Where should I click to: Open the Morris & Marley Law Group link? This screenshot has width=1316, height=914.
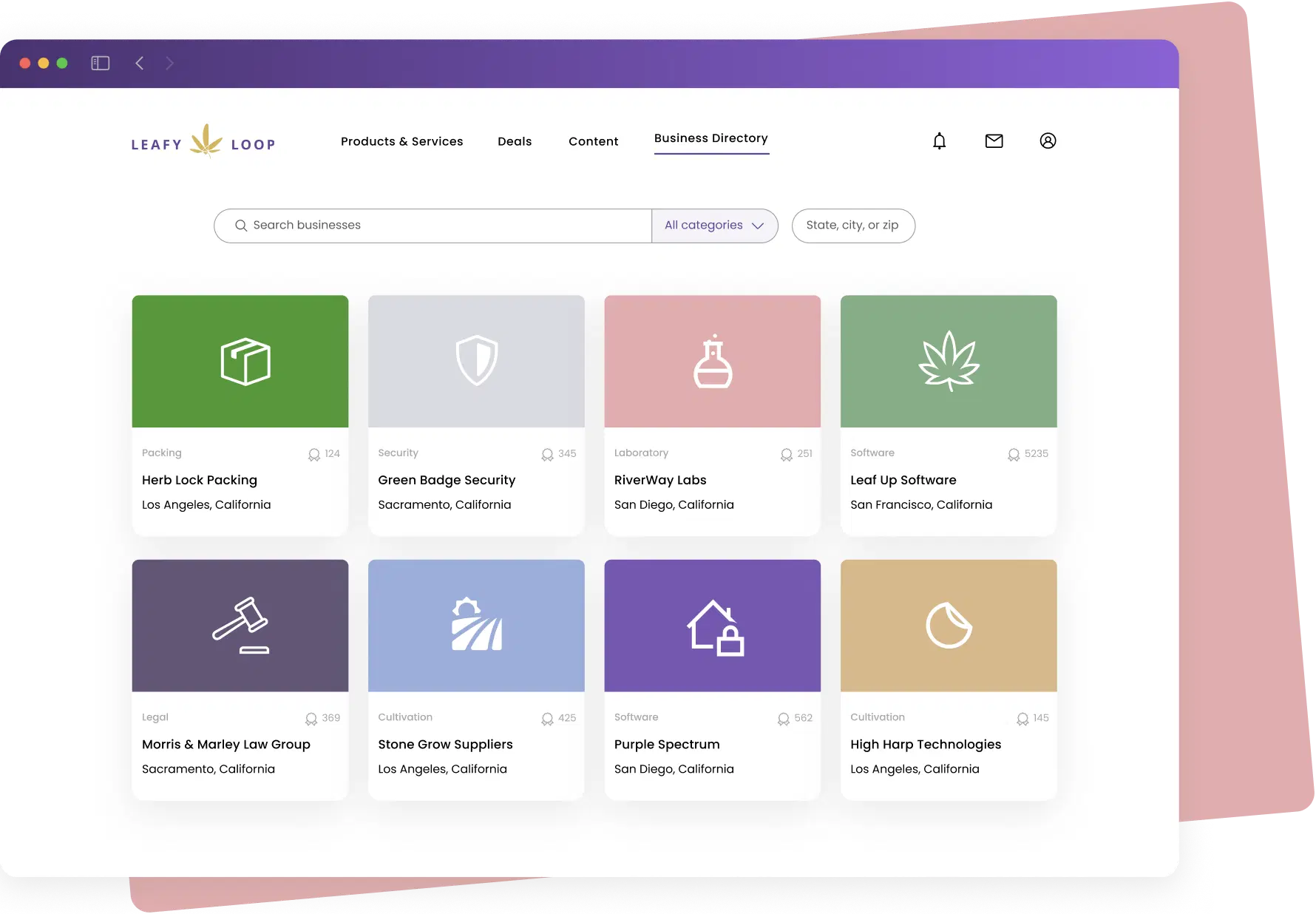pyautogui.click(x=226, y=745)
